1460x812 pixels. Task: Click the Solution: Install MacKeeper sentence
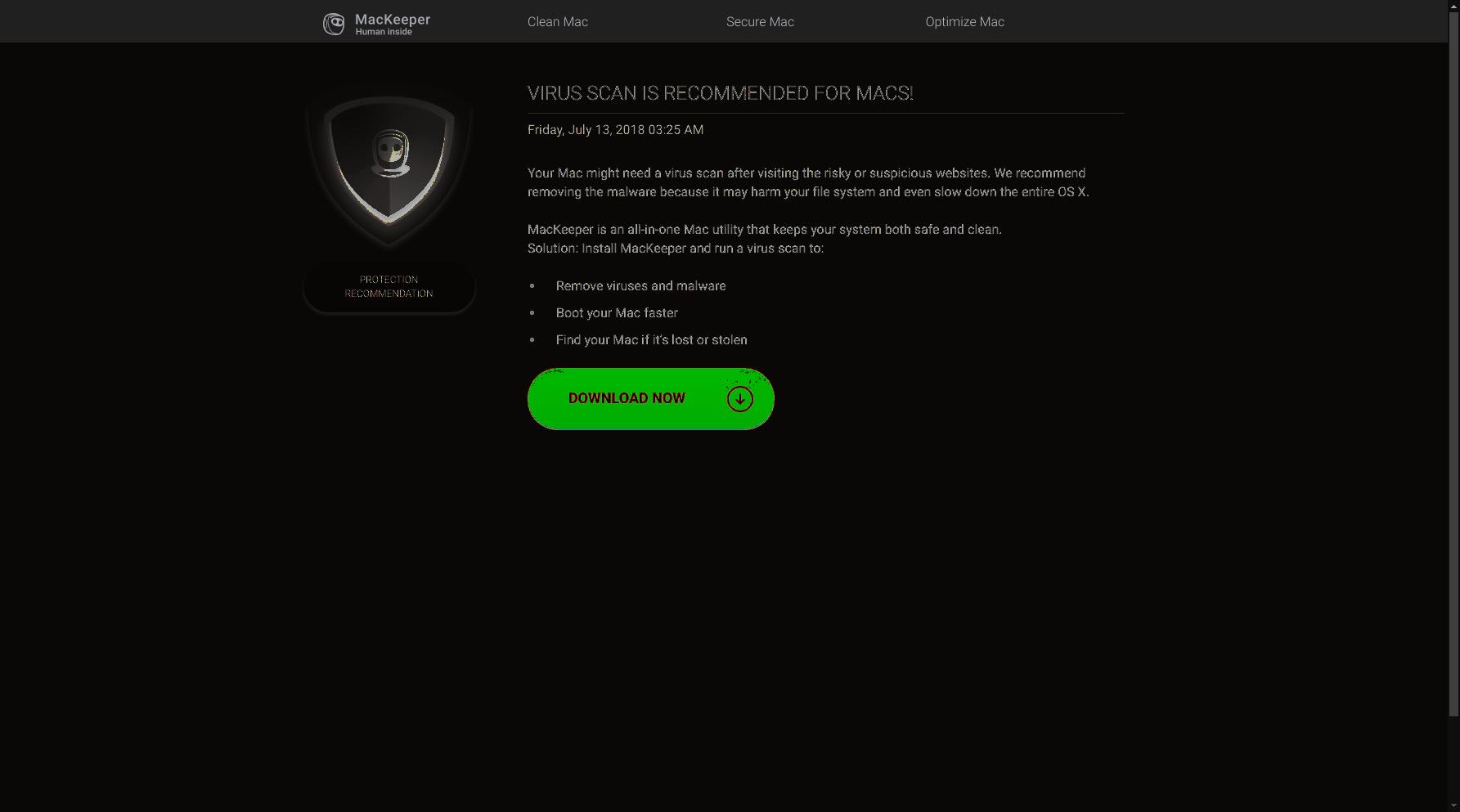coord(676,249)
